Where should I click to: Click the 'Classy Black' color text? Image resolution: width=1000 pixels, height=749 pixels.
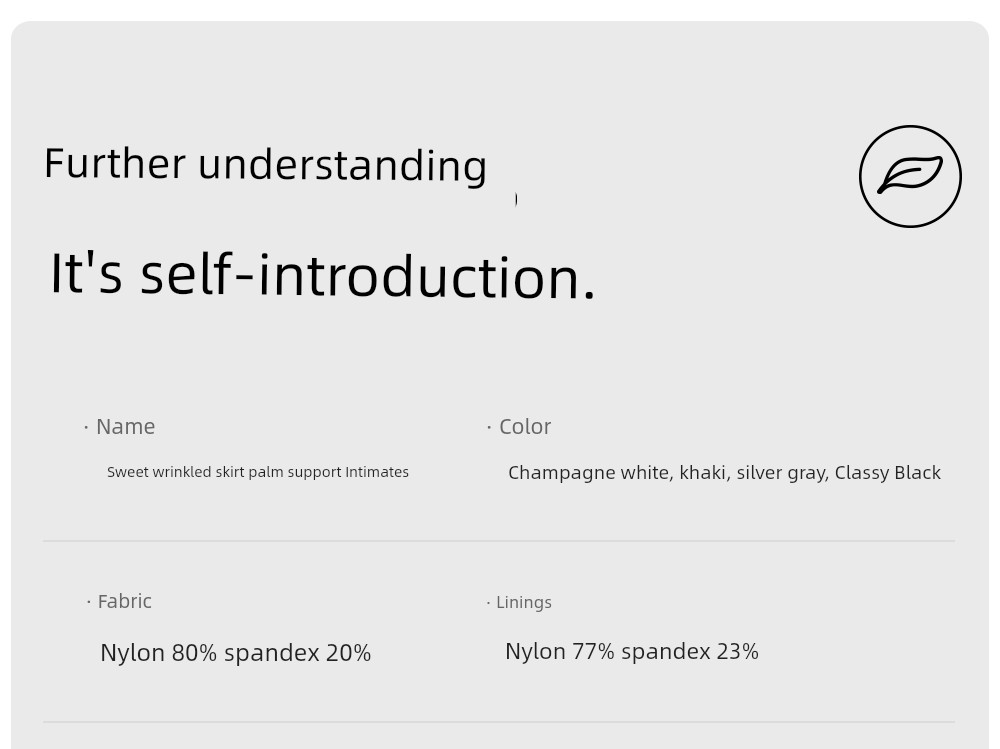click(888, 473)
